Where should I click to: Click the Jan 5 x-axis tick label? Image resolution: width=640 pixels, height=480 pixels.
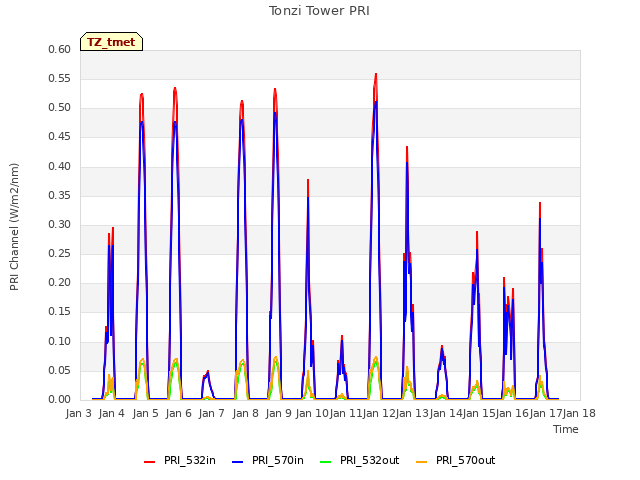coord(145,413)
